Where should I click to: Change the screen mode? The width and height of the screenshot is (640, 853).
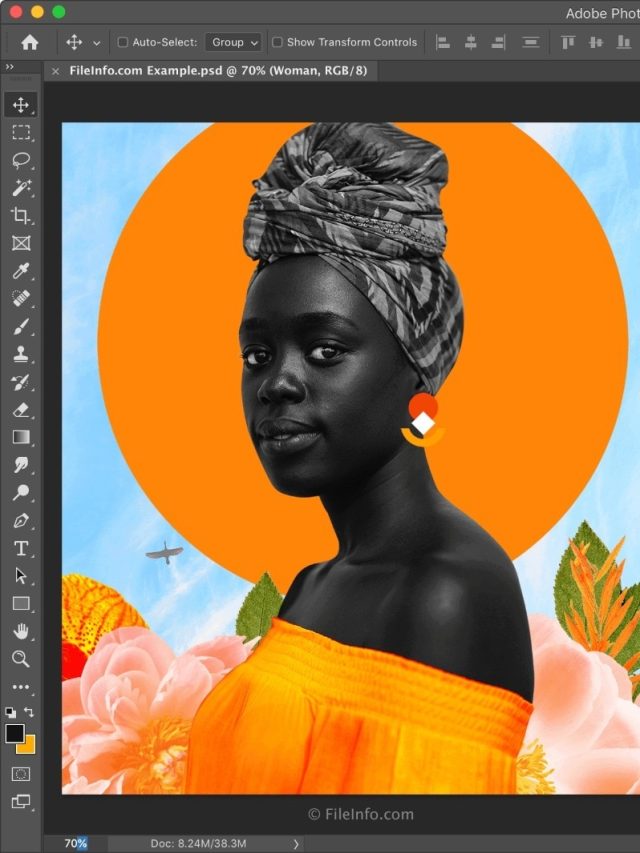[21, 801]
